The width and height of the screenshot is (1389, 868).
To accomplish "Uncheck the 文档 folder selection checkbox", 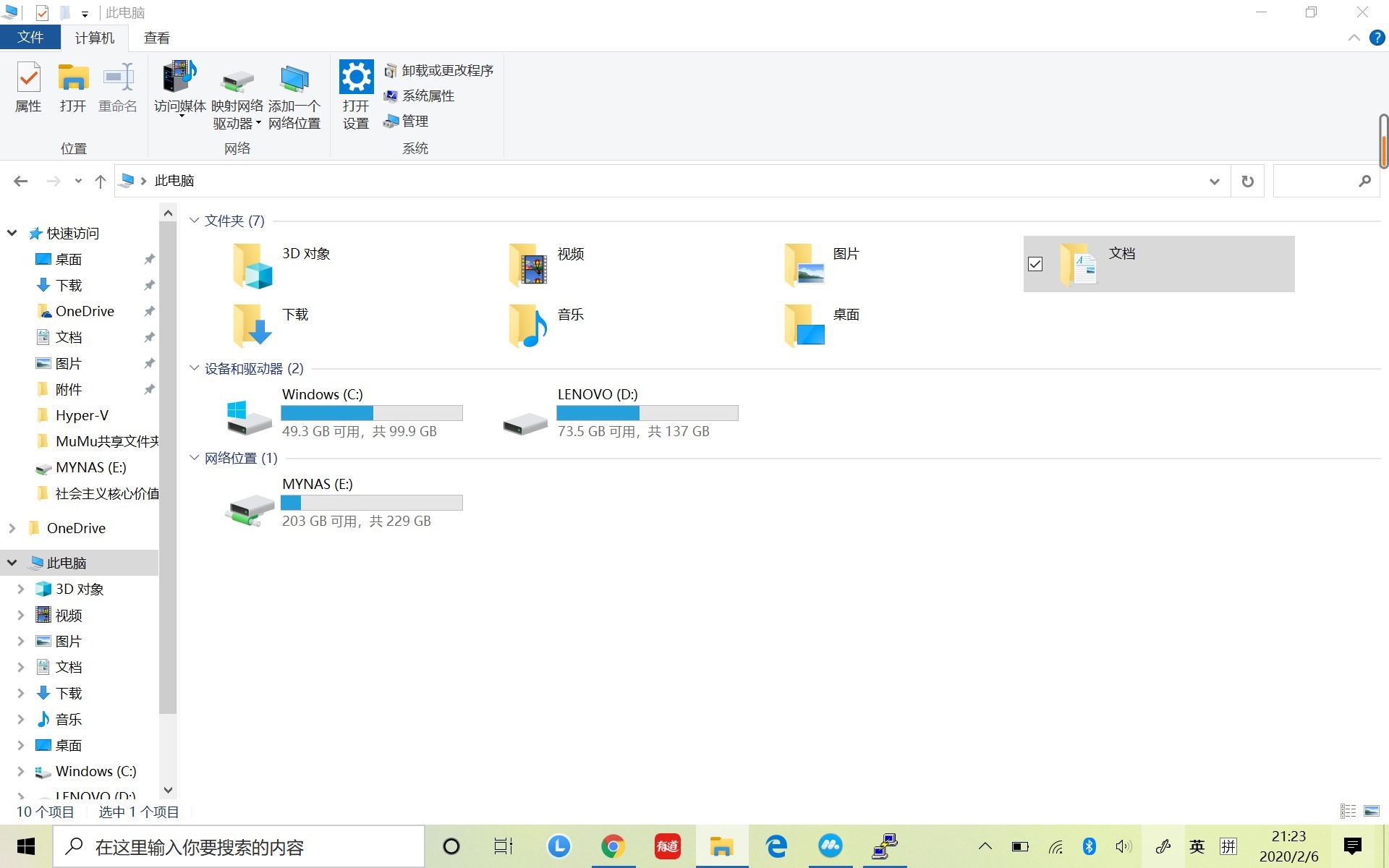I will (1035, 264).
